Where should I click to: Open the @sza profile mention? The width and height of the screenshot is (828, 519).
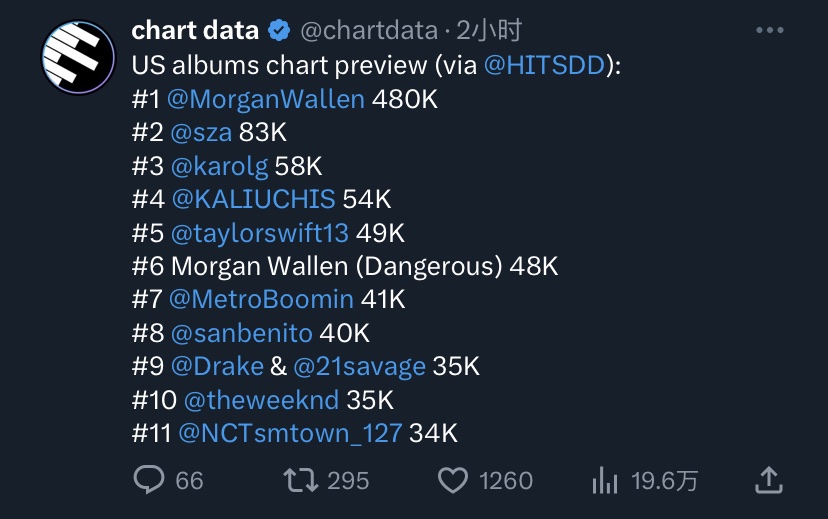tap(201, 133)
